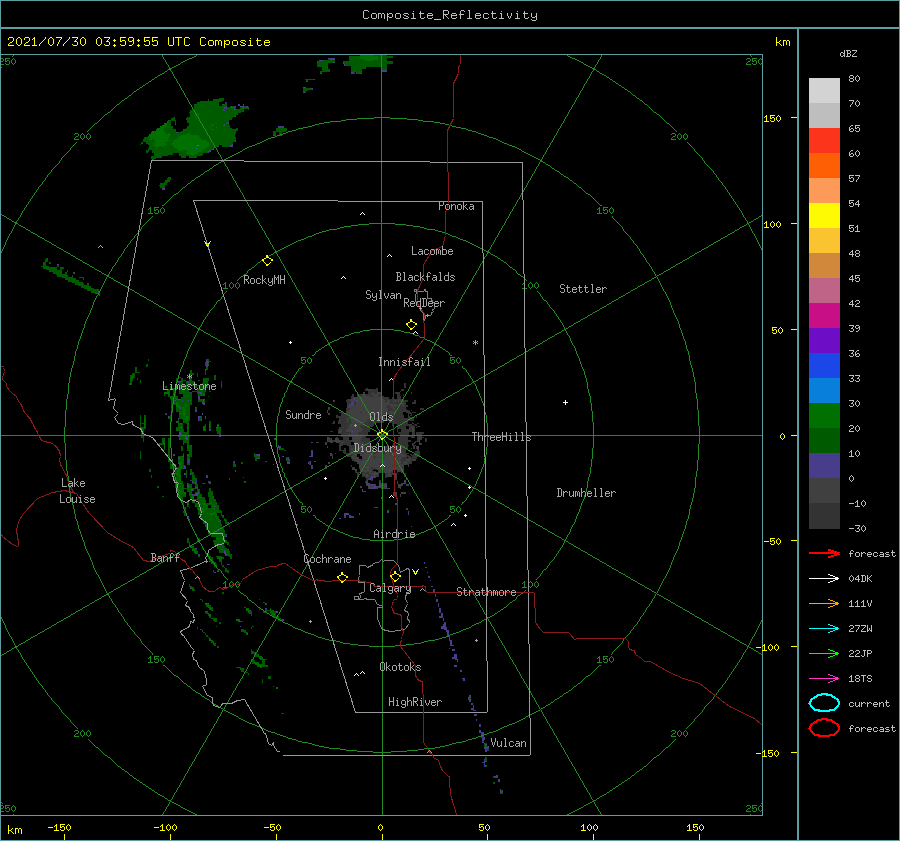Click the Blackfalds city label
The image size is (900, 841).
pyautogui.click(x=425, y=277)
